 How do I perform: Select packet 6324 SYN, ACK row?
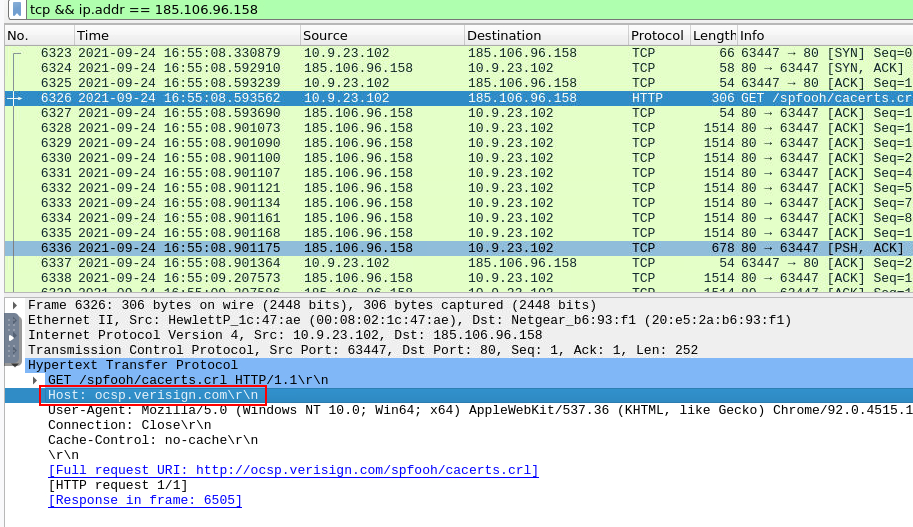[459, 68]
